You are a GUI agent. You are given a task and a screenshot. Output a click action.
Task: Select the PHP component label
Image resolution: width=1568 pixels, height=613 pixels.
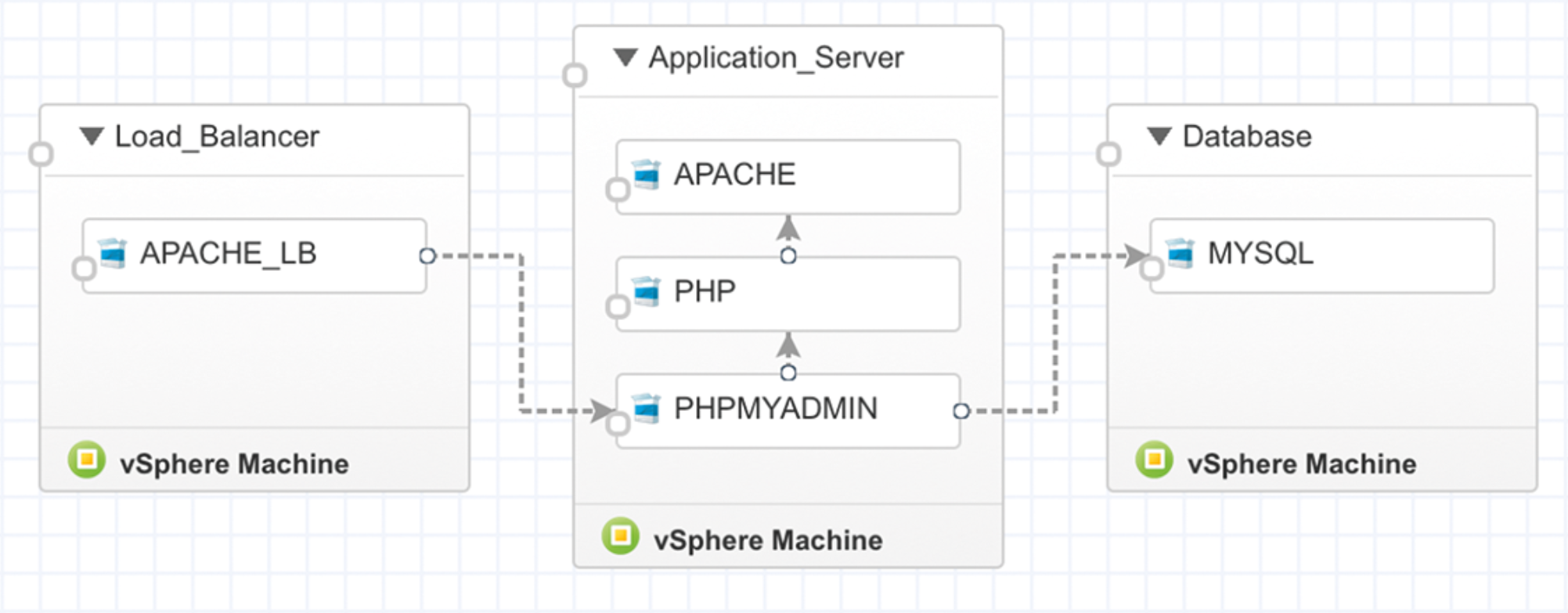click(705, 291)
